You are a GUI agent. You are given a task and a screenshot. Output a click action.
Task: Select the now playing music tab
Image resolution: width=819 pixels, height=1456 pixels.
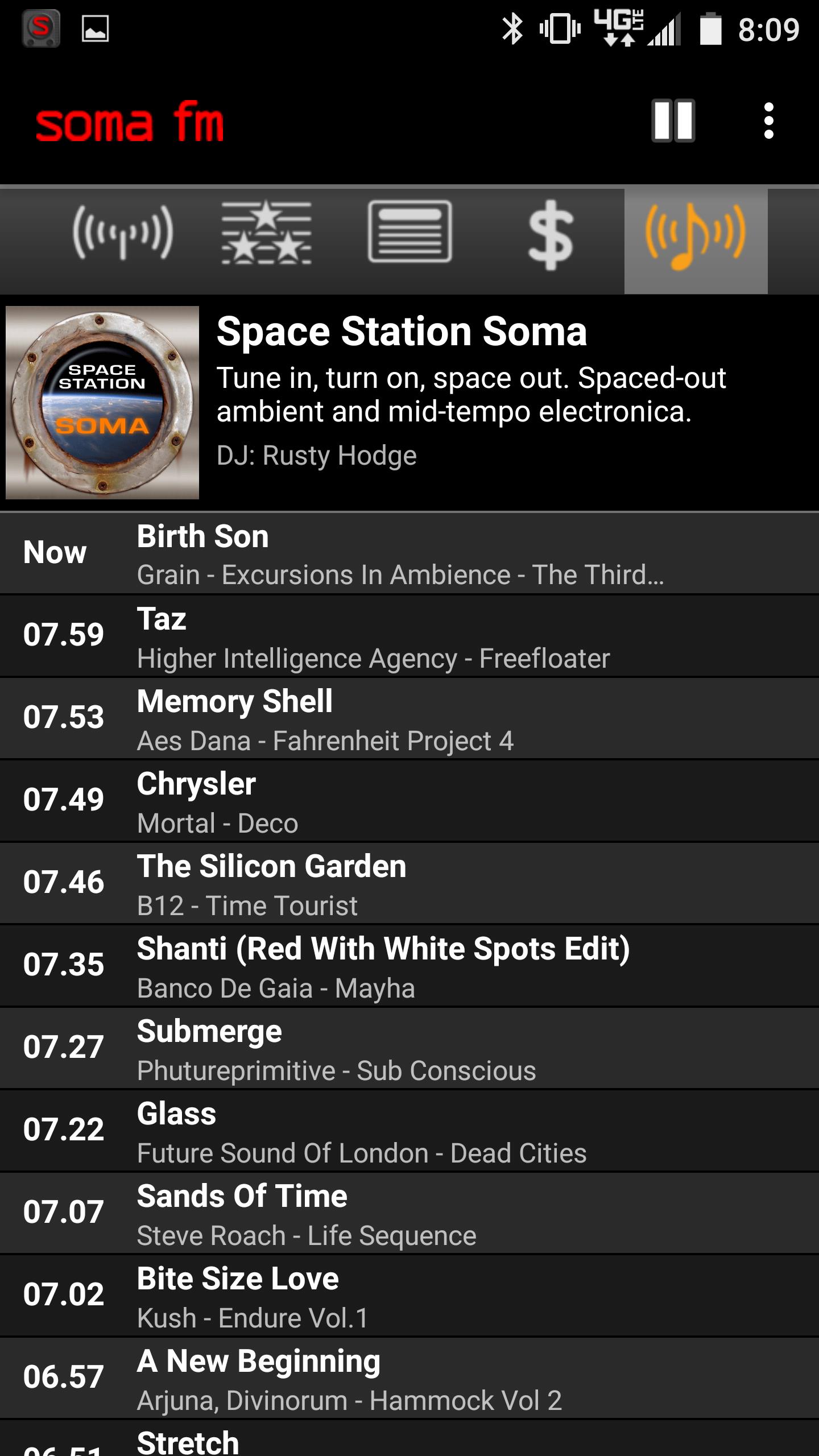click(696, 241)
